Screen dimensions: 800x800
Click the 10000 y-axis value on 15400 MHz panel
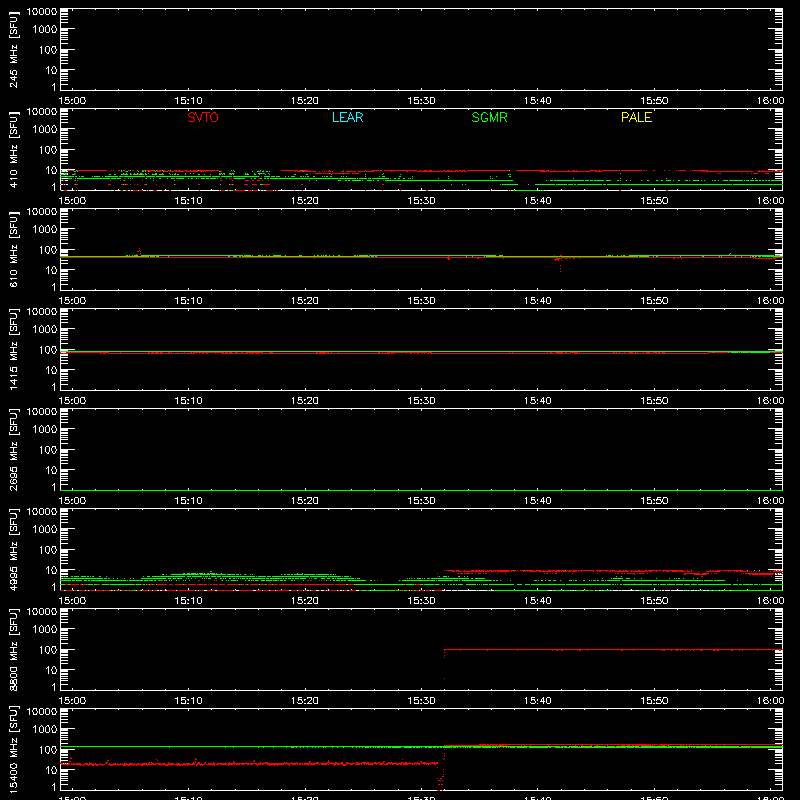[42, 712]
